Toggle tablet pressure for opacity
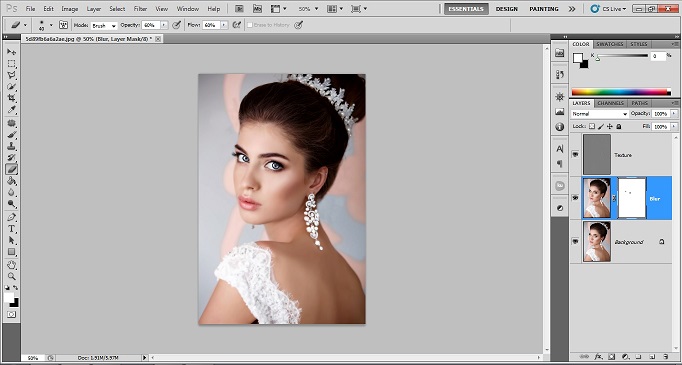 pyautogui.click(x=176, y=25)
